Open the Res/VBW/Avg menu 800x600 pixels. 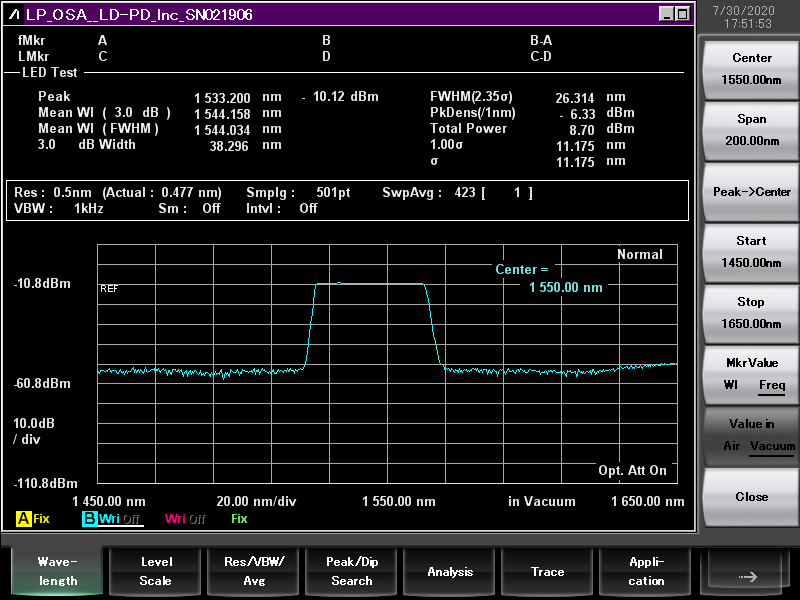pyautogui.click(x=254, y=571)
